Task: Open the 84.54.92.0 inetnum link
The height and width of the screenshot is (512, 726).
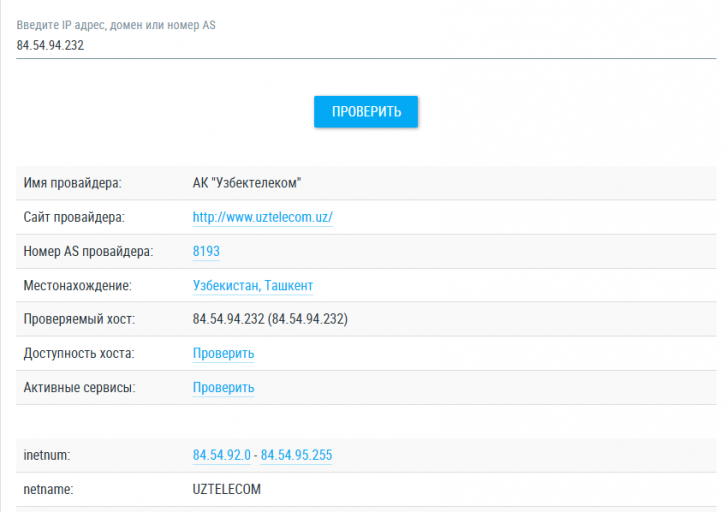Action: (221, 455)
